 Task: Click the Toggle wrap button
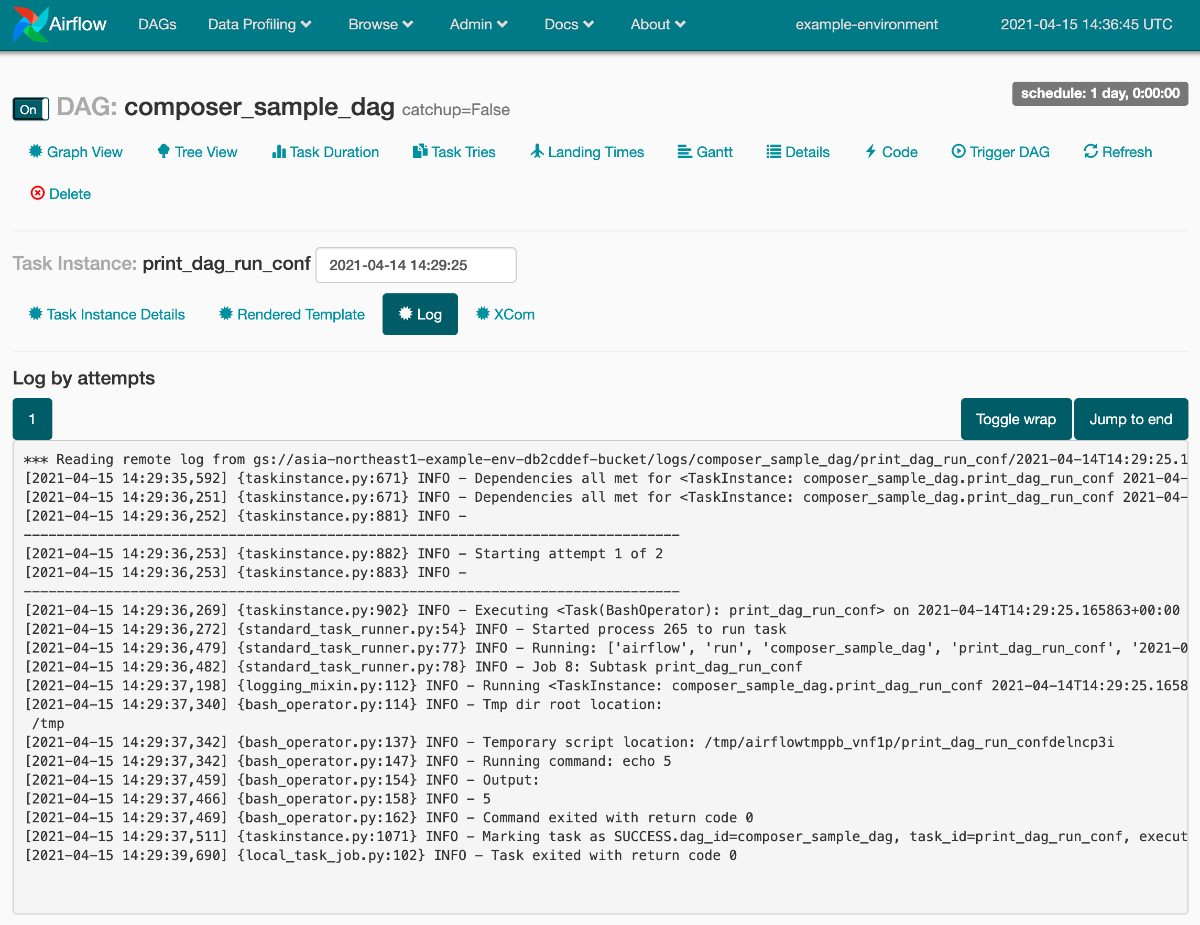1016,419
